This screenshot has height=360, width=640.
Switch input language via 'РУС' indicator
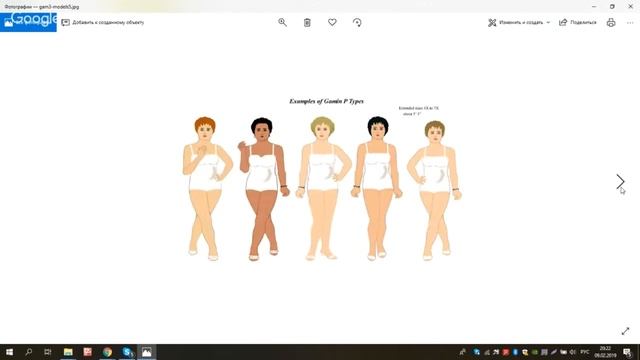pyautogui.click(x=584, y=352)
